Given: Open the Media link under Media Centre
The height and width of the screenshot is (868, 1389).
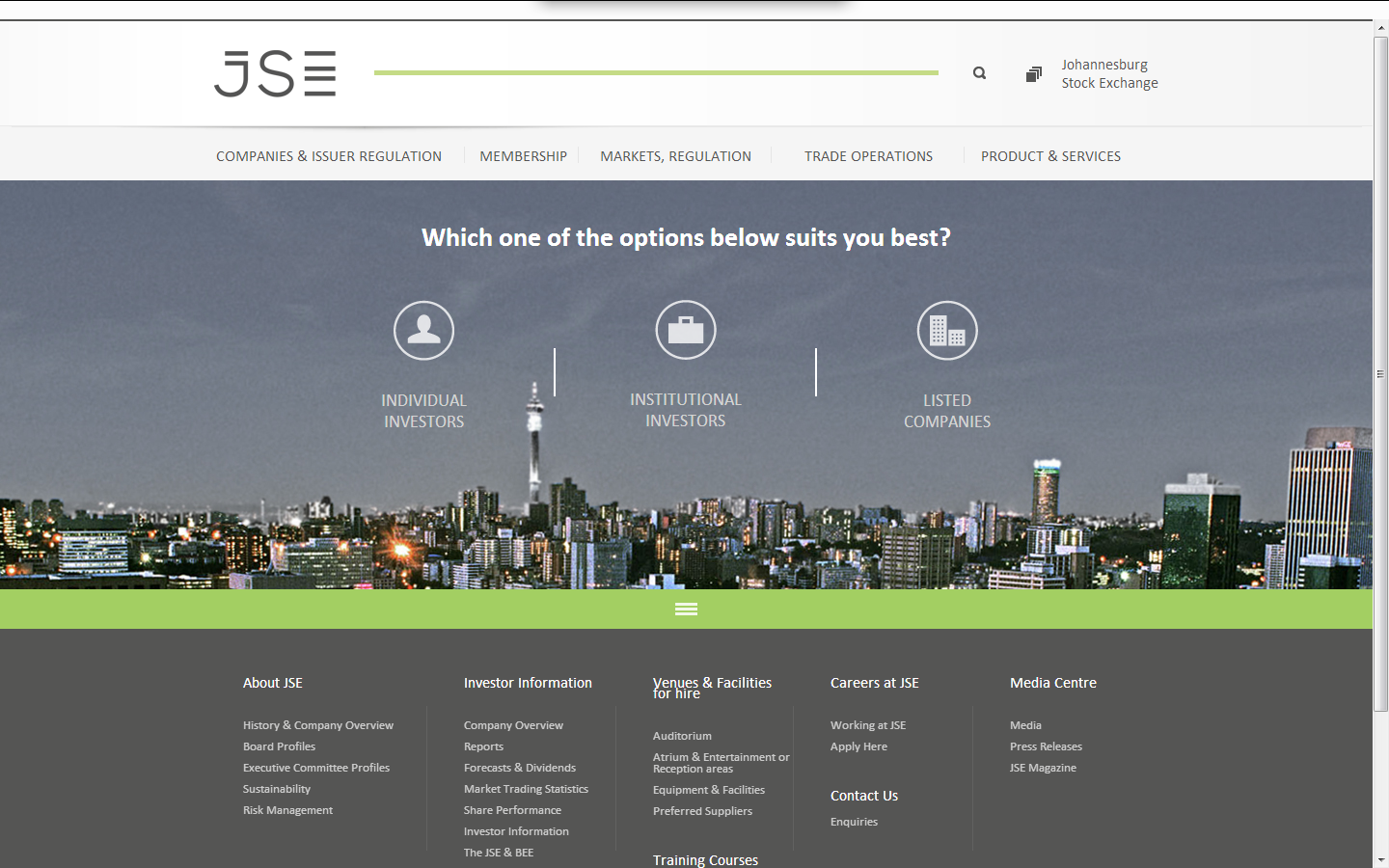Looking at the screenshot, I should [1025, 725].
